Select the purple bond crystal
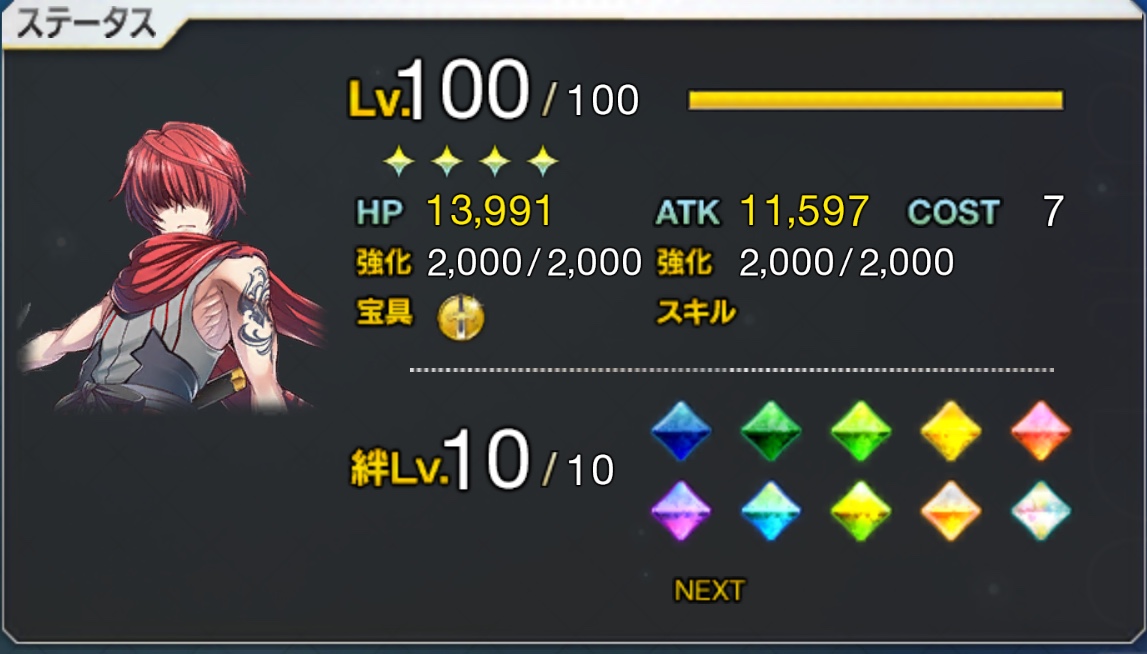1147x654 pixels. point(680,511)
